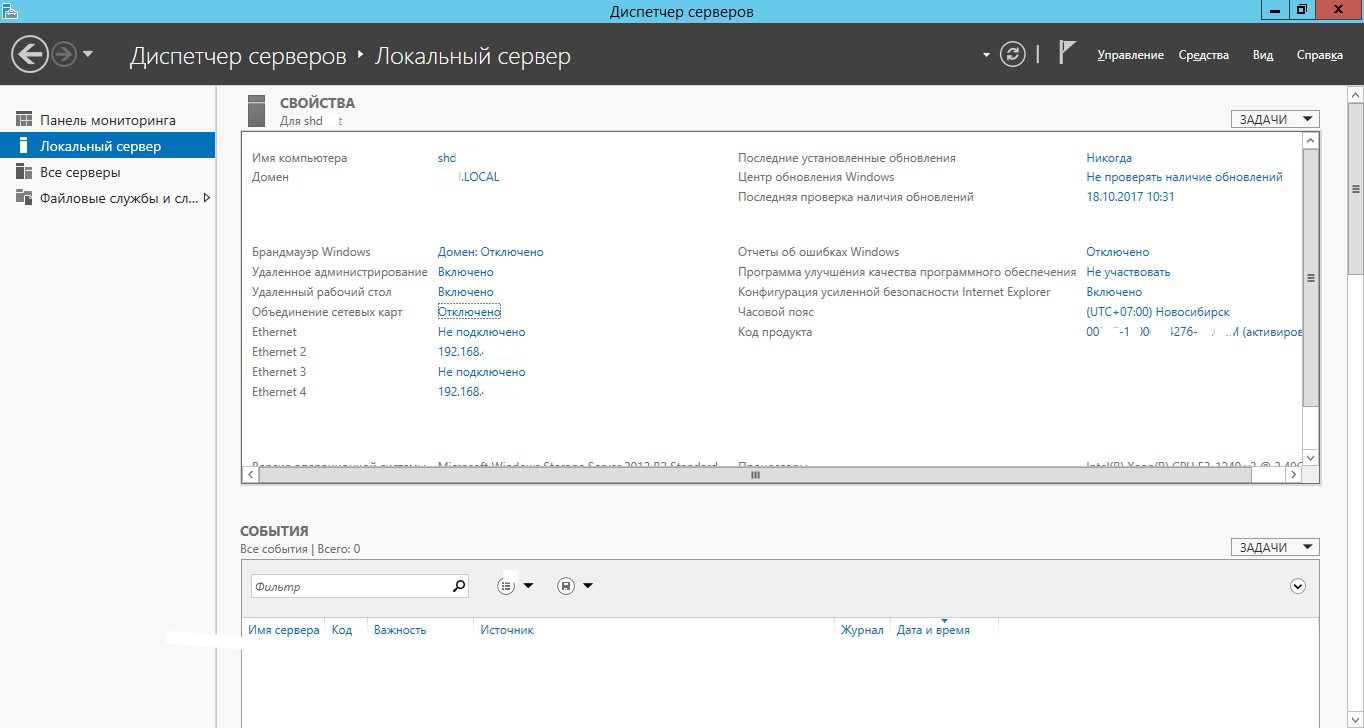Viewport: 1364px width, 728px height.
Task: Click the Никогда last installed updates link
Action: pyautogui.click(x=1109, y=158)
